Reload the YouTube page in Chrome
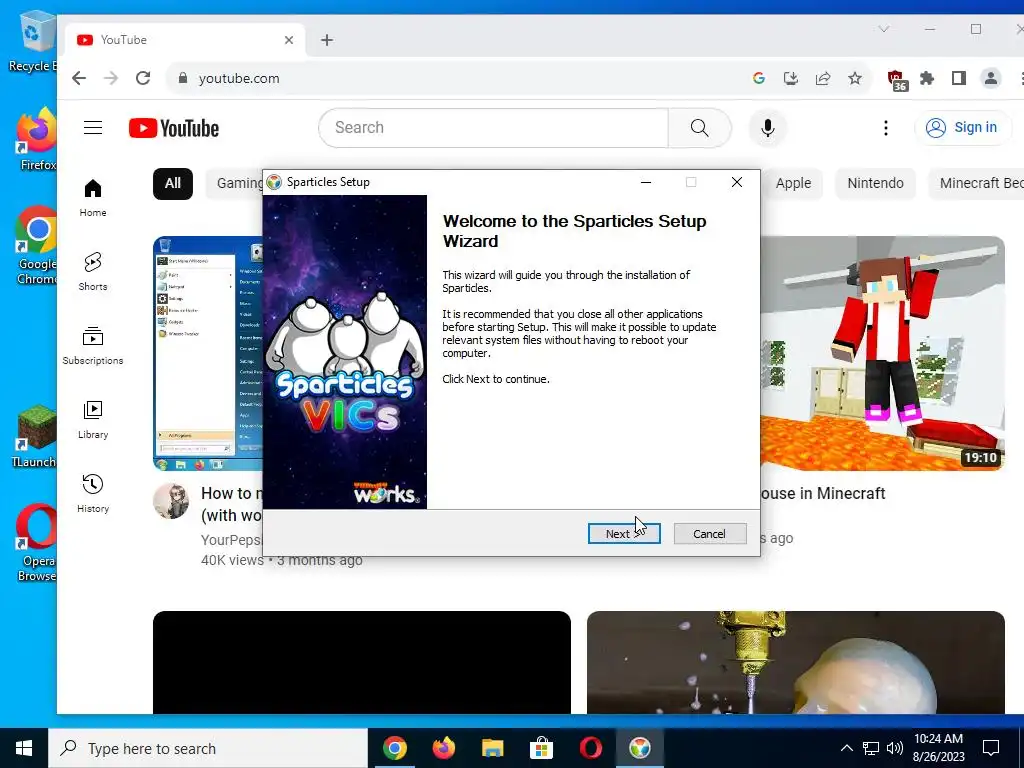Screen dimensions: 1024x768 (x=143, y=78)
